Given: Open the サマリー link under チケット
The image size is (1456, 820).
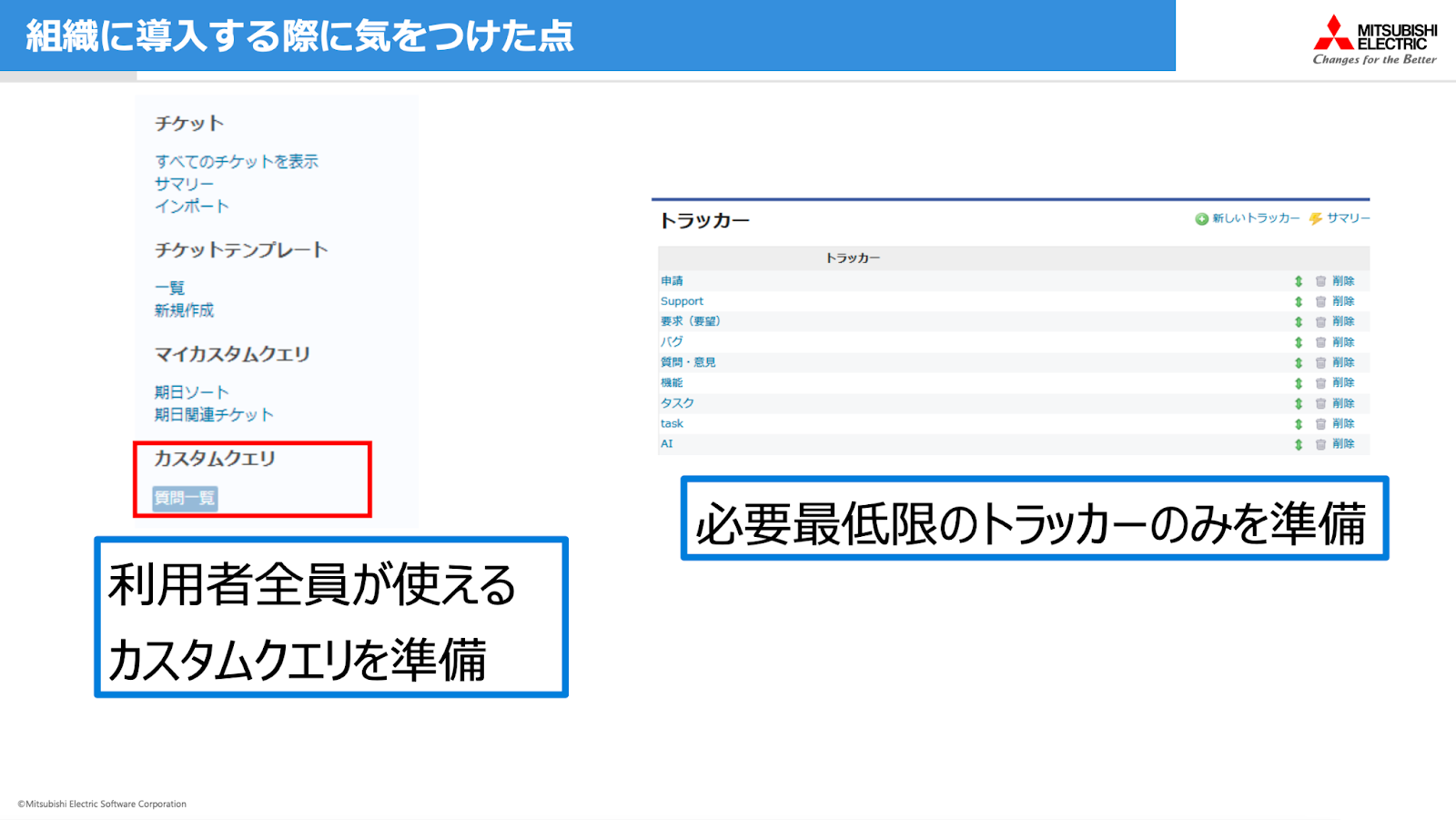Looking at the screenshot, I should click(x=184, y=184).
